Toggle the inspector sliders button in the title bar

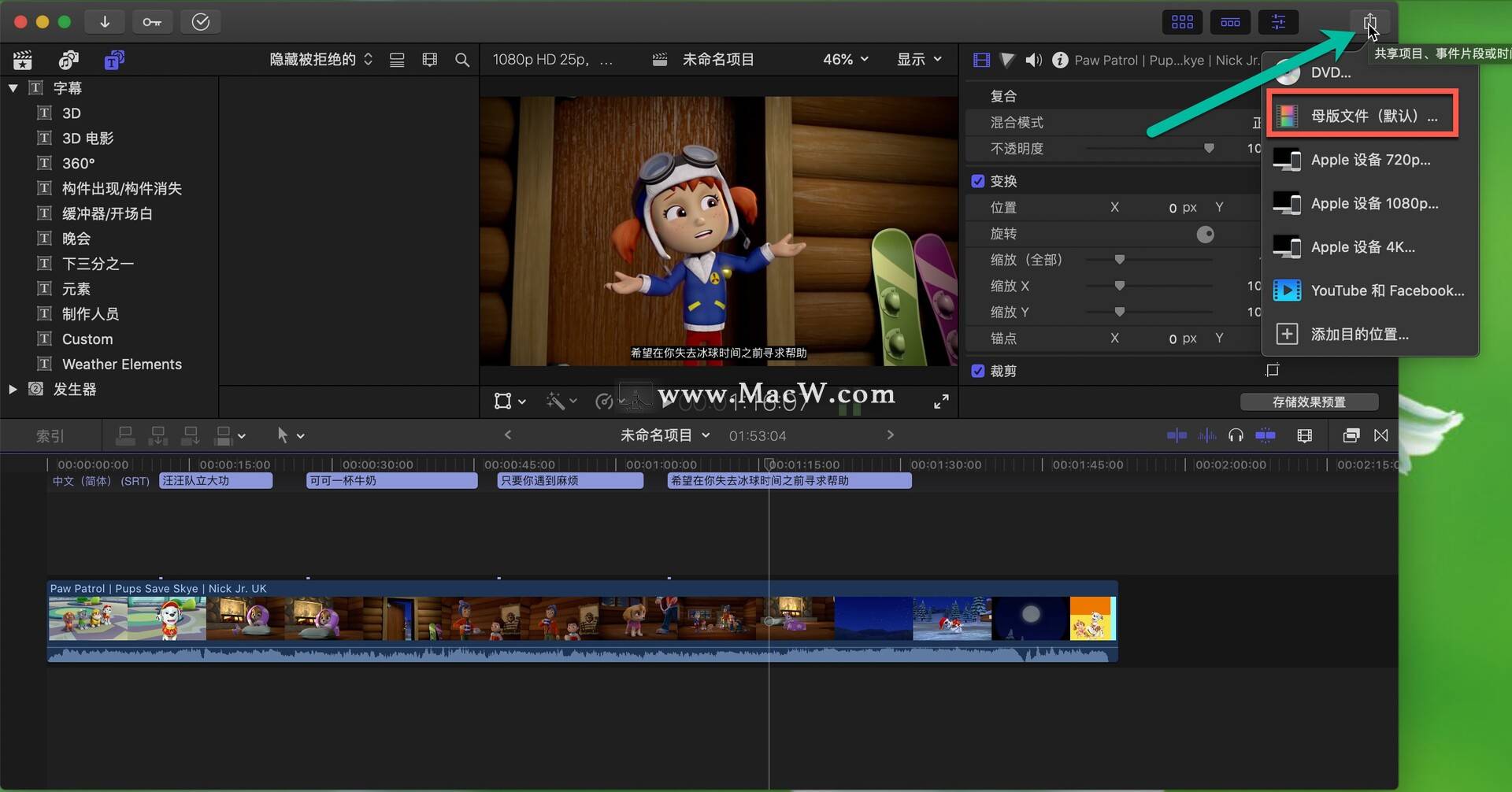pyautogui.click(x=1278, y=22)
